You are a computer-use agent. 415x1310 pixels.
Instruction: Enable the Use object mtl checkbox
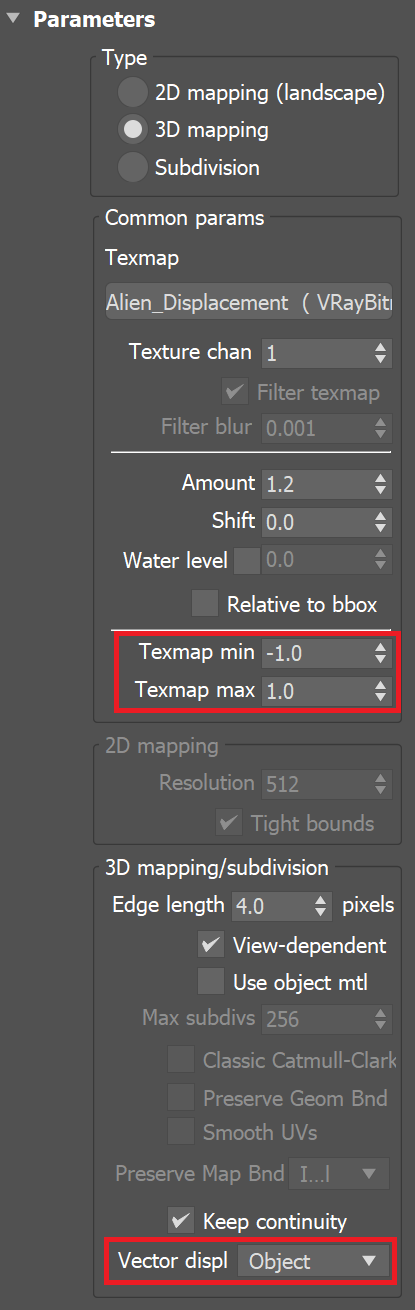211,982
